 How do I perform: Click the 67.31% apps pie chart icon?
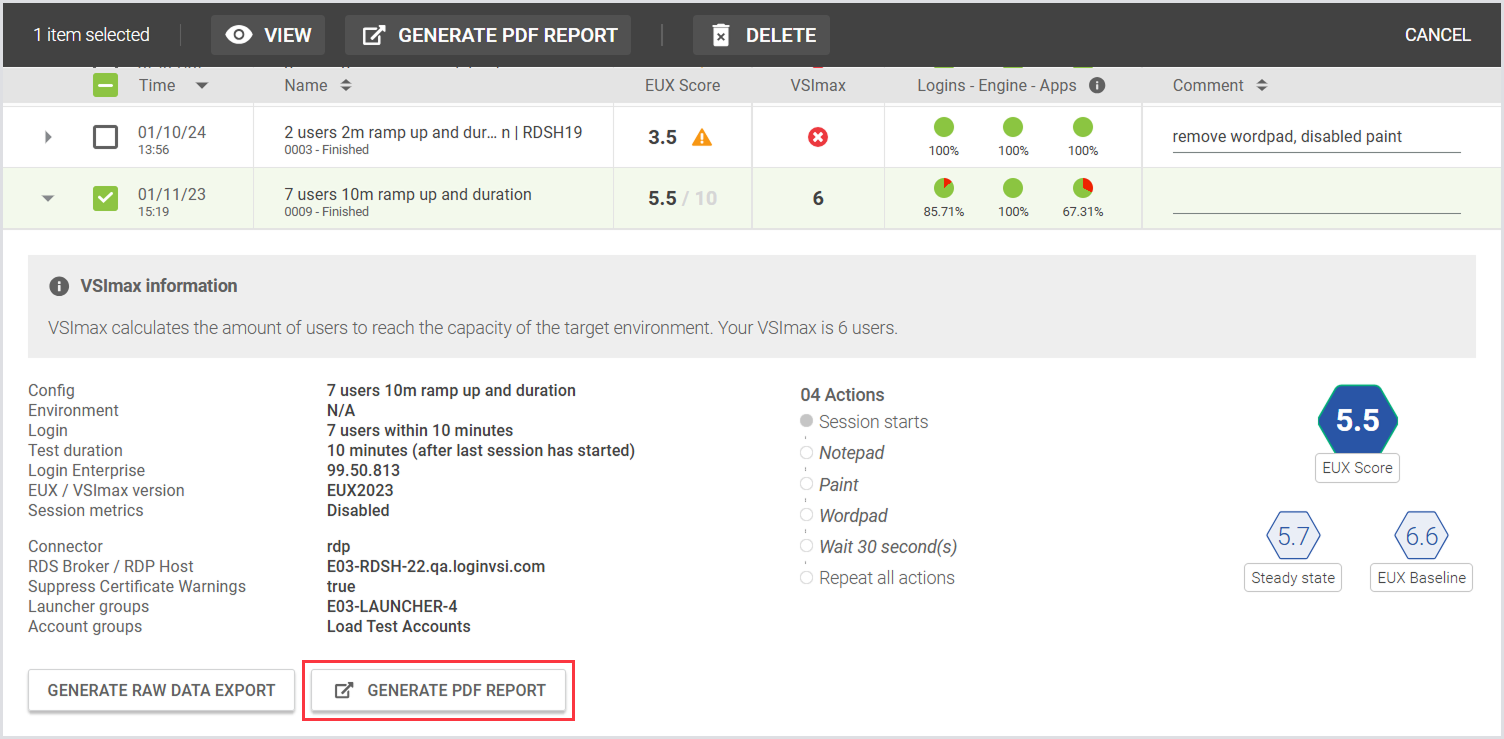(1083, 188)
